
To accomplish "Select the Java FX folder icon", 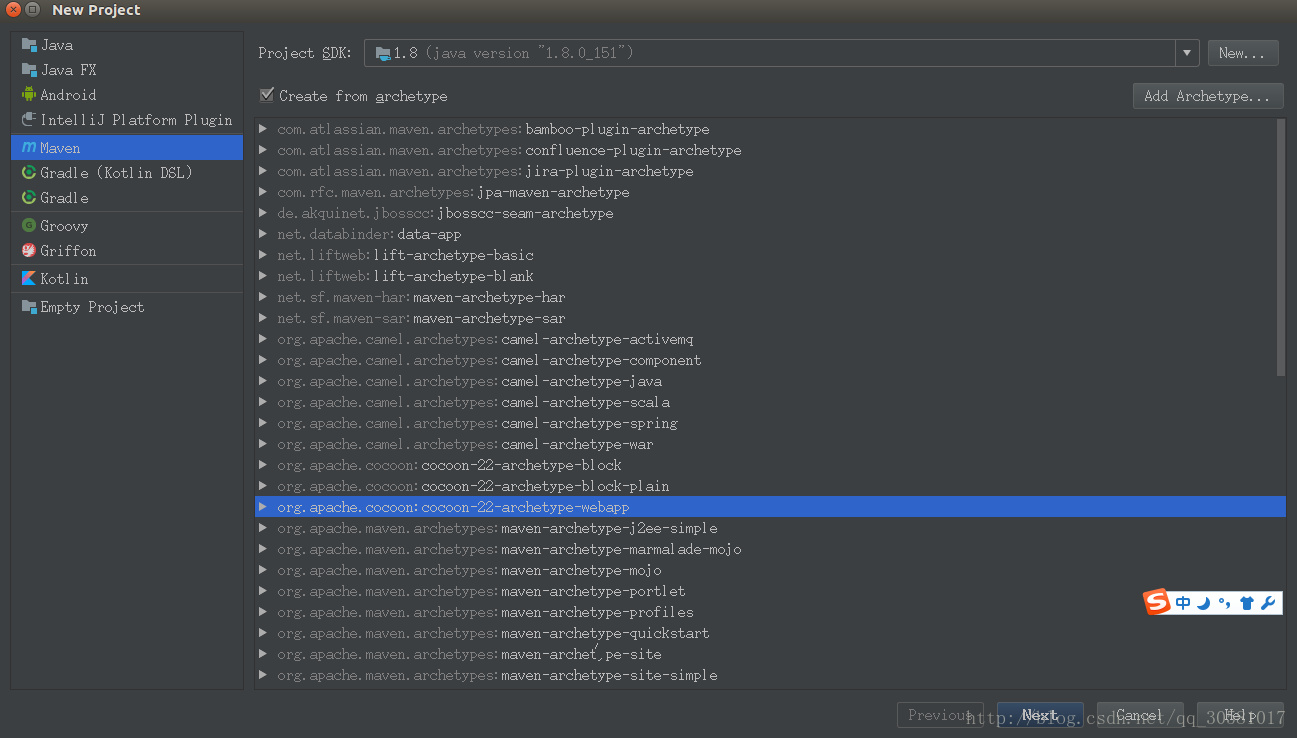I will tap(29, 70).
